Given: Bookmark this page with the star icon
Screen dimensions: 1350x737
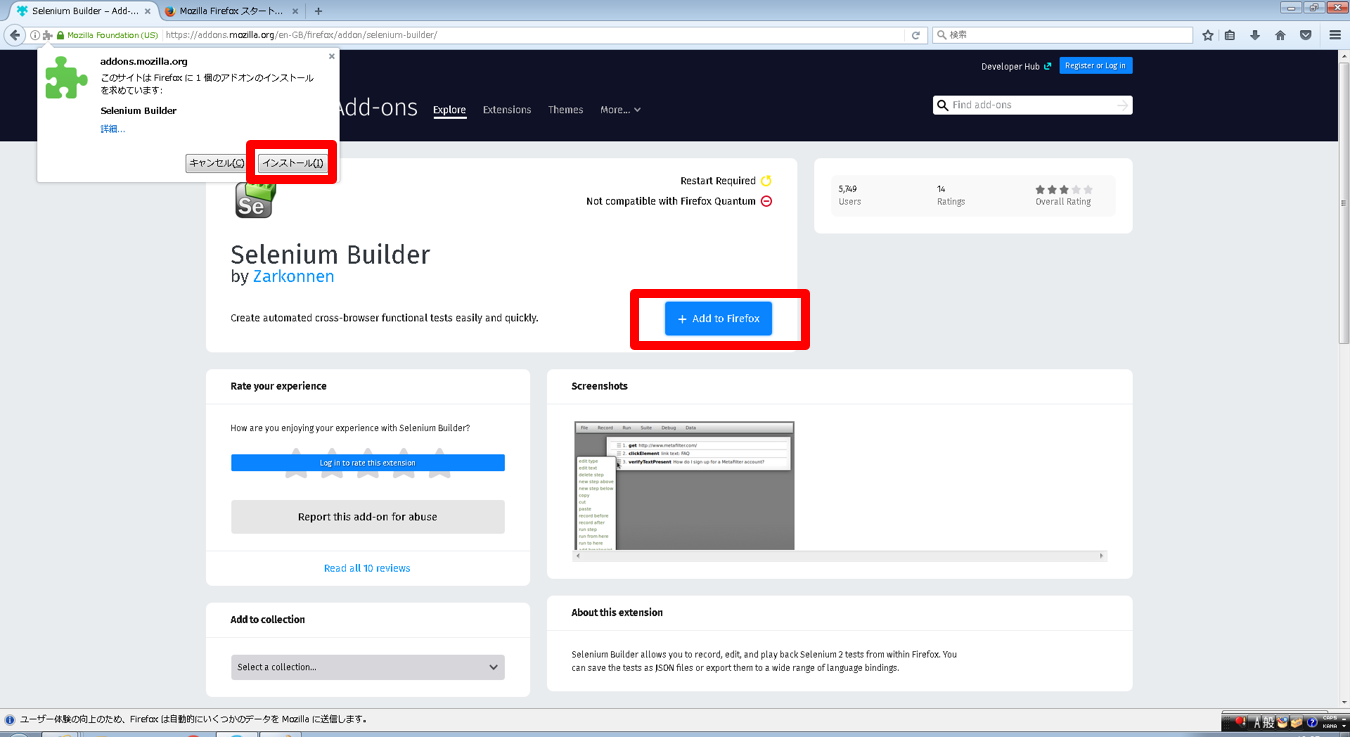Looking at the screenshot, I should pos(1208,35).
